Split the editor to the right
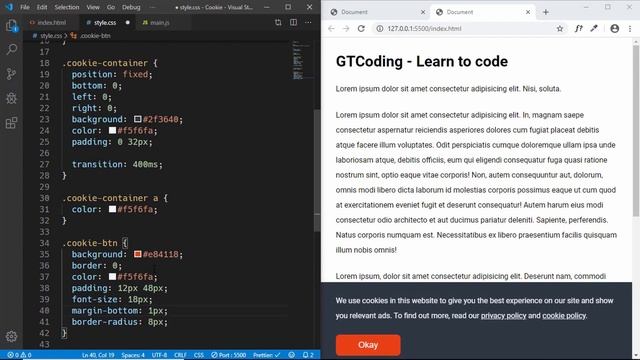The width and height of the screenshot is (640, 360). pyautogui.click(x=293, y=22)
